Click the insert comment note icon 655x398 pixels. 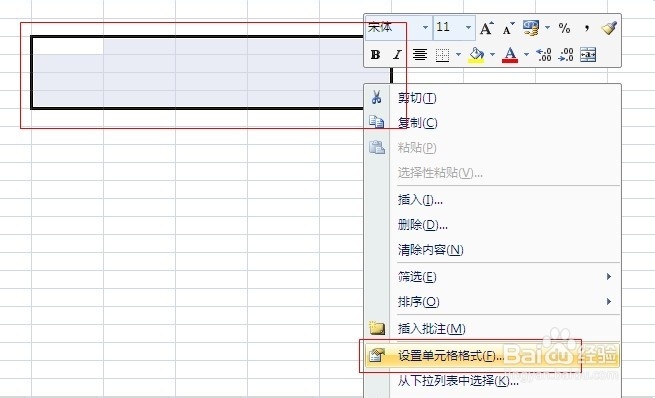pyautogui.click(x=376, y=328)
